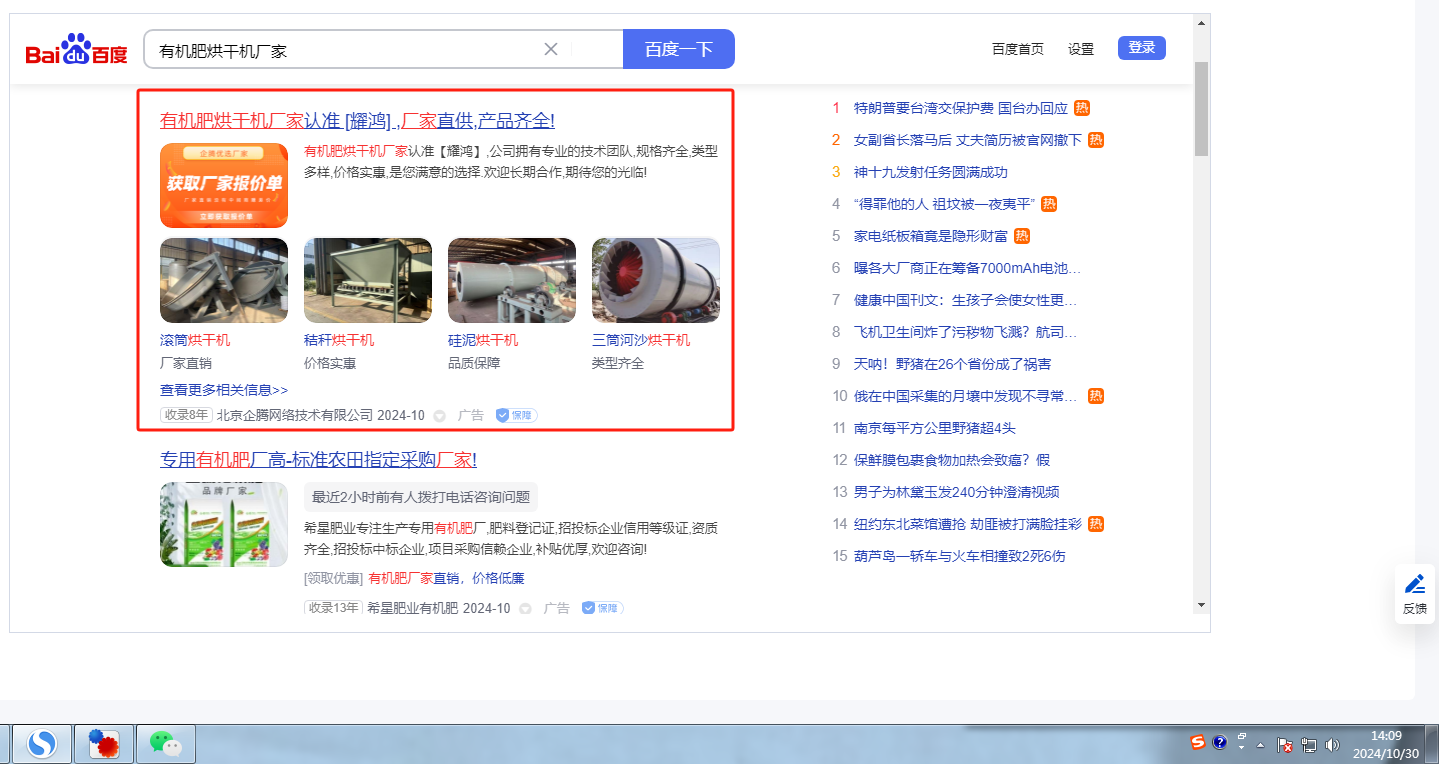Open hot search 健康中国刊文：生孩子会使女性更…
This screenshot has height=764, width=1439.
(965, 300)
